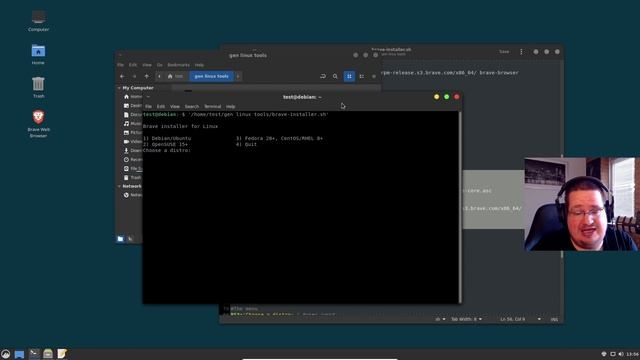The width and height of the screenshot is (640, 360).
Task: Select File System in file manager sidebar
Action: point(132,169)
